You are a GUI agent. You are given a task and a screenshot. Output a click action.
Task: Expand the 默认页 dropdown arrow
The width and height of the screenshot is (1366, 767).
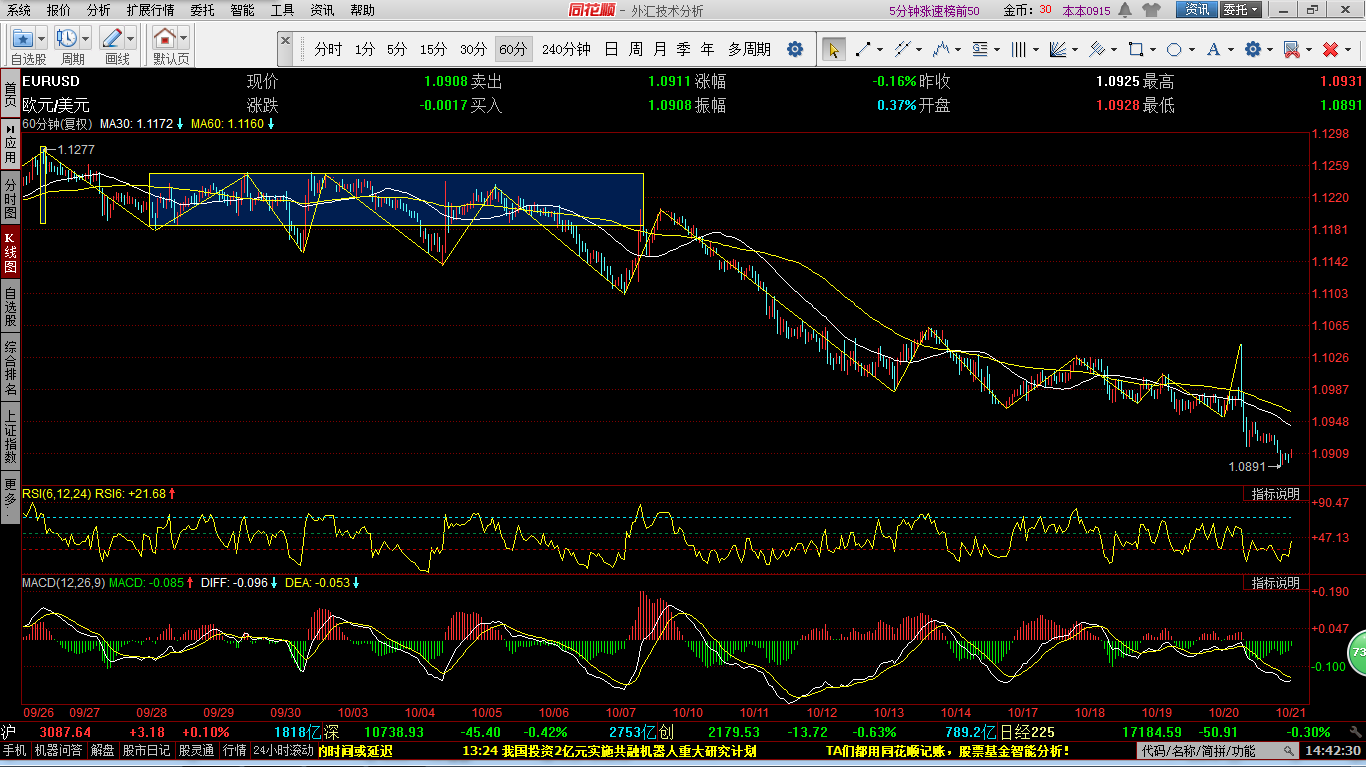click(183, 39)
